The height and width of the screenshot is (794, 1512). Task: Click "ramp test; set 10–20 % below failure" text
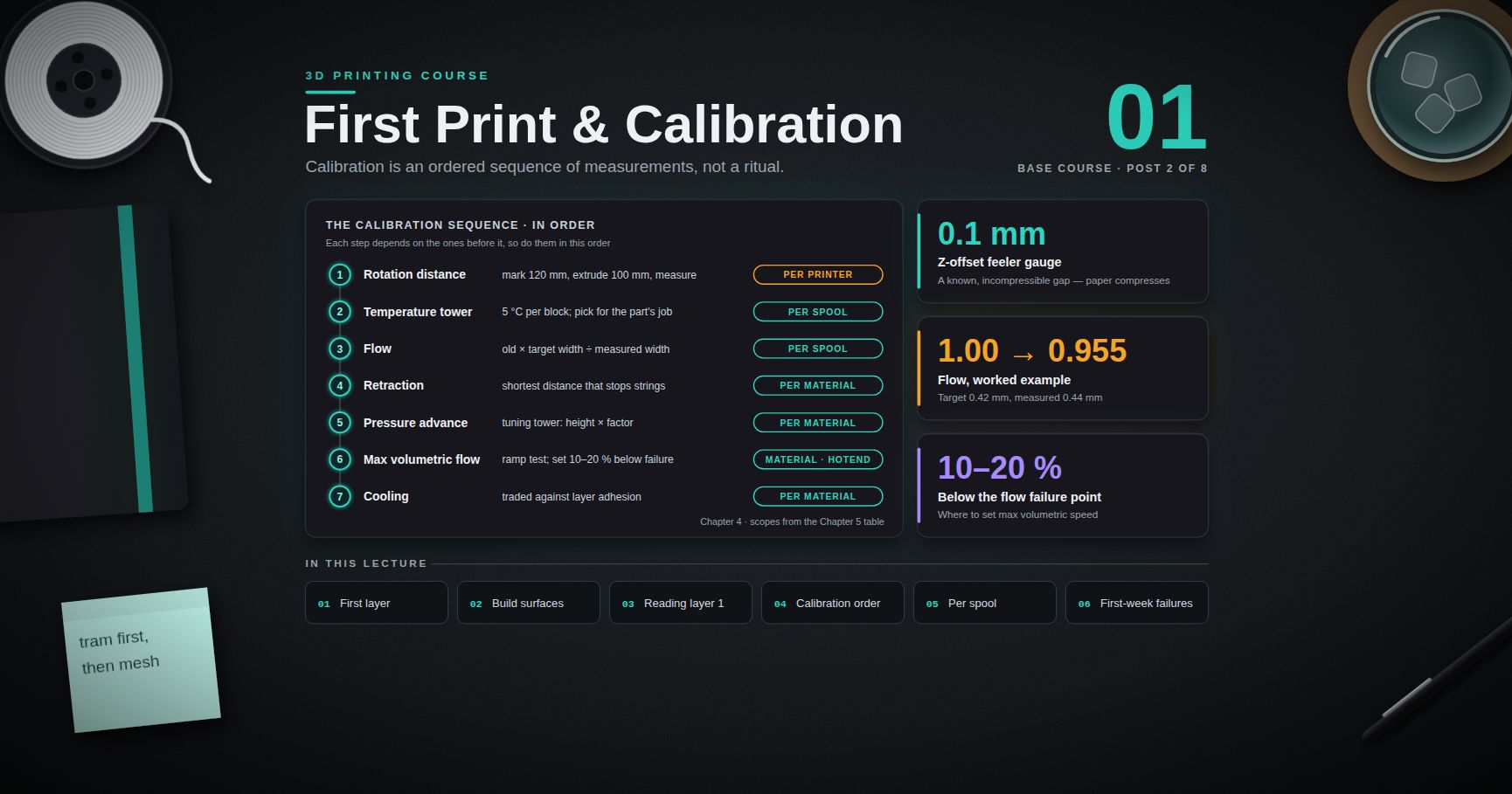click(x=587, y=459)
